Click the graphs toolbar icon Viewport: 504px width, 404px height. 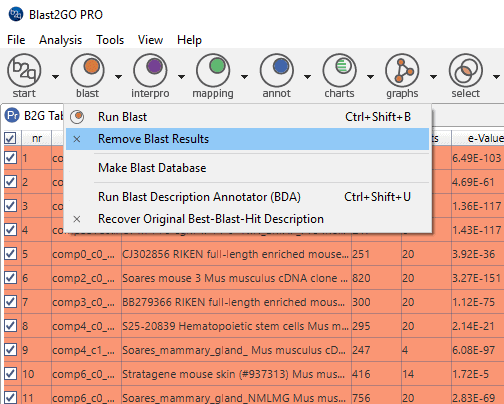click(x=402, y=71)
